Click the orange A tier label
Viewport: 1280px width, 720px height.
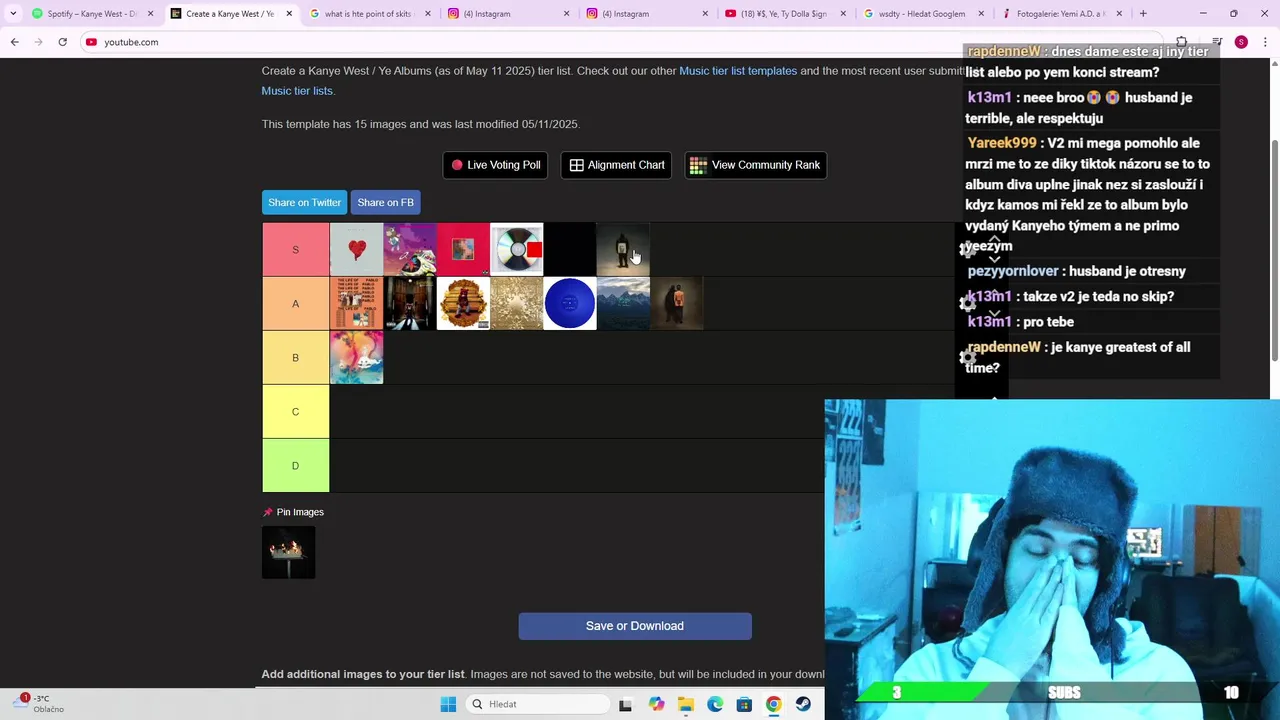click(295, 303)
